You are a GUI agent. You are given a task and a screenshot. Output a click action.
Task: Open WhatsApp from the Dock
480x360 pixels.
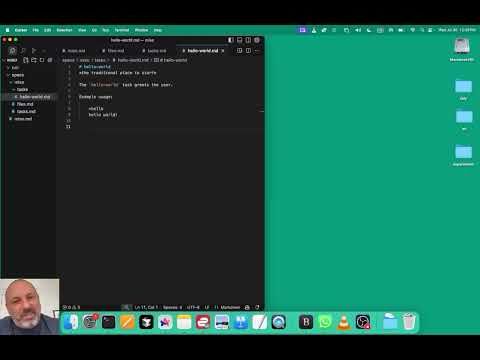(325, 322)
